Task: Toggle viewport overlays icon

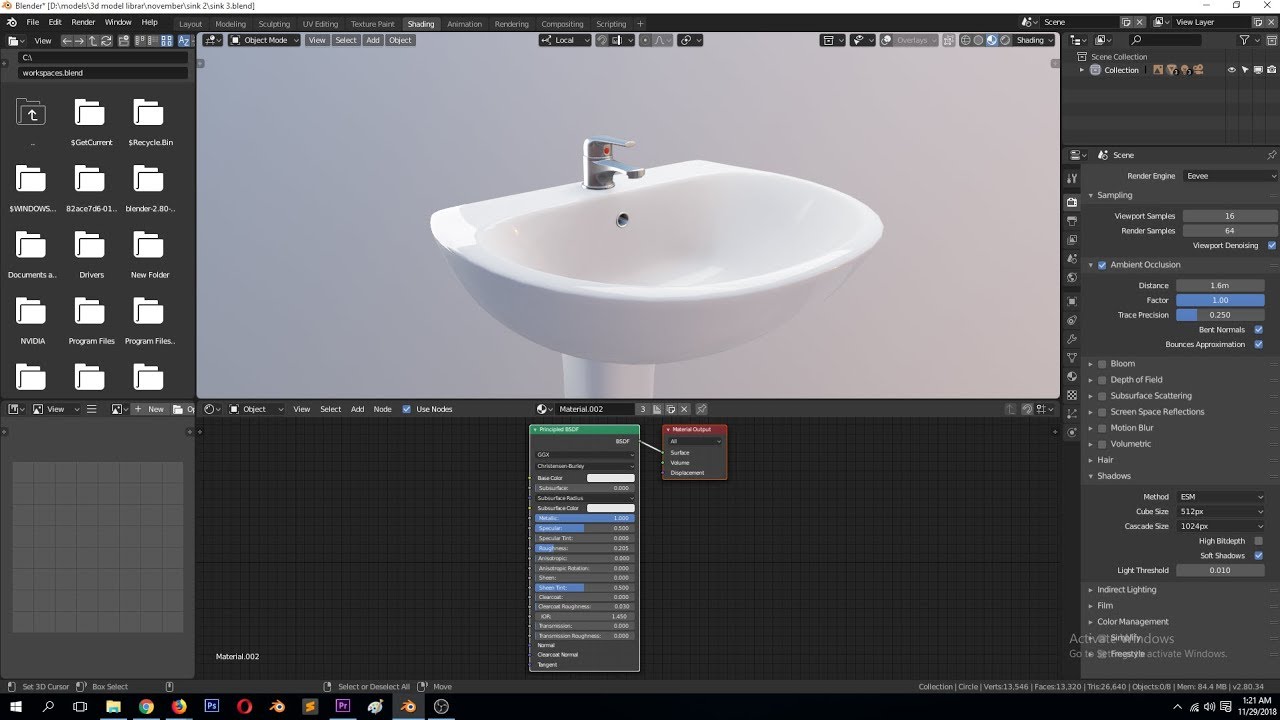Action: click(886, 41)
